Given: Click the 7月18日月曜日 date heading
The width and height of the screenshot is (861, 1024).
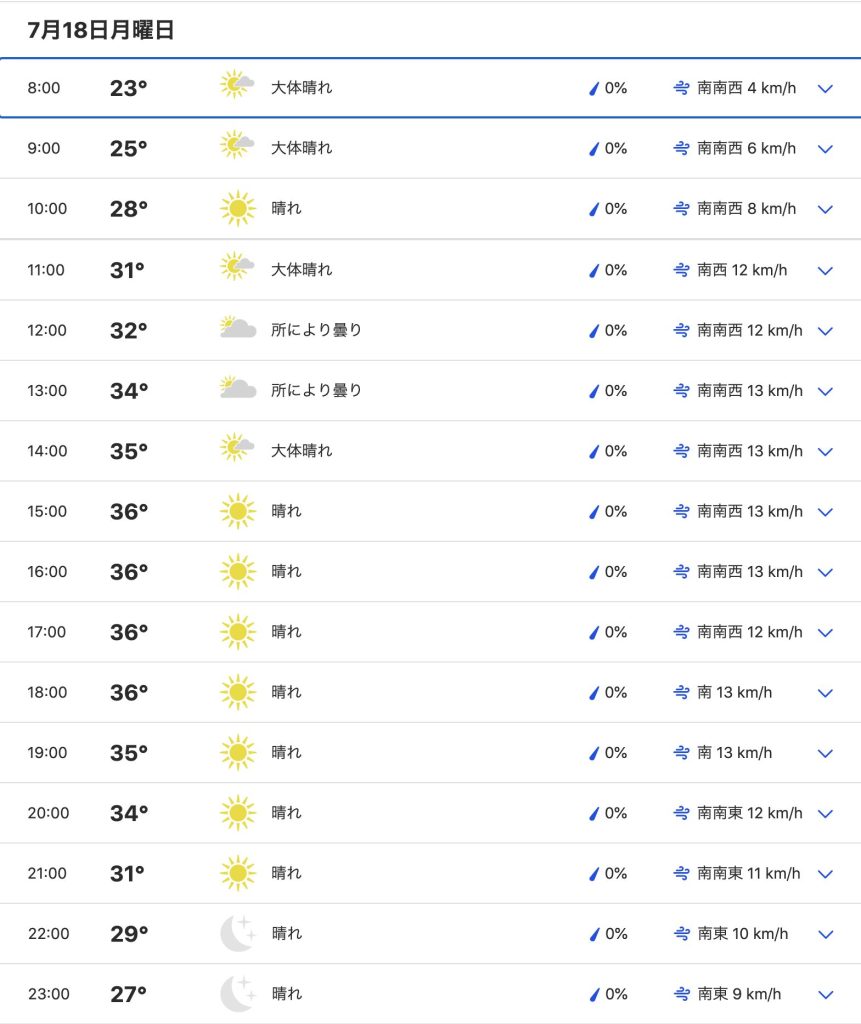Looking at the screenshot, I should (x=101, y=29).
